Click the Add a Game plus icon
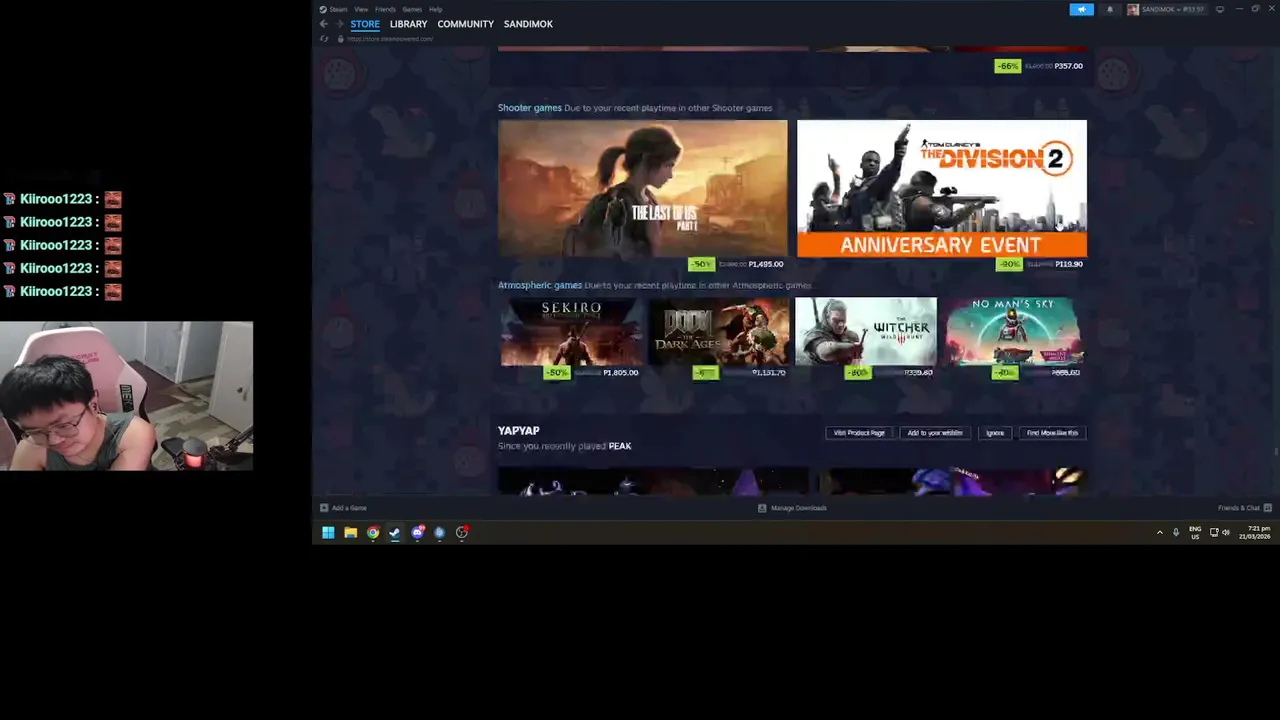This screenshot has height=720, width=1280. [323, 508]
